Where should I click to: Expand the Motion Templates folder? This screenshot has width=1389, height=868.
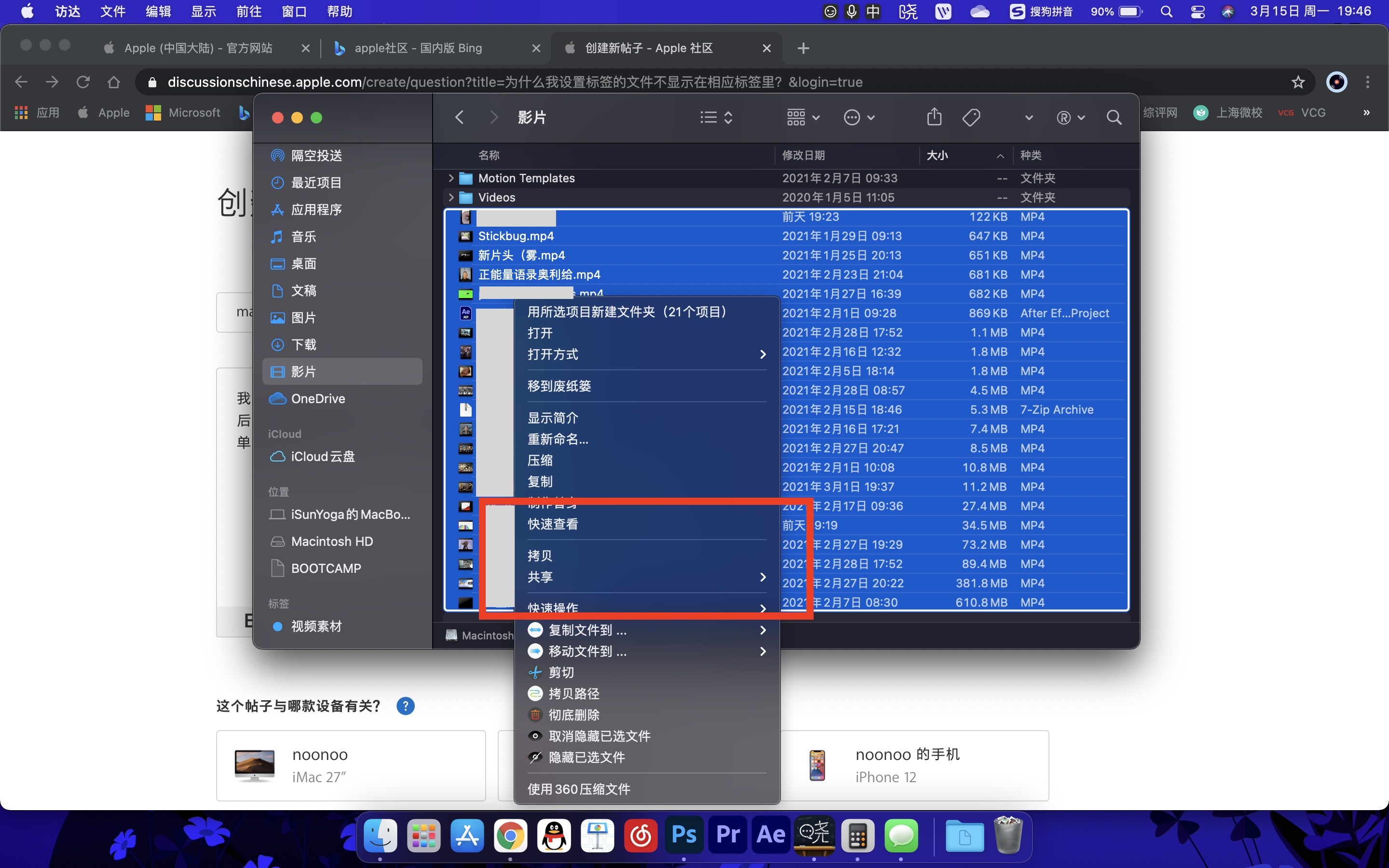click(x=451, y=178)
